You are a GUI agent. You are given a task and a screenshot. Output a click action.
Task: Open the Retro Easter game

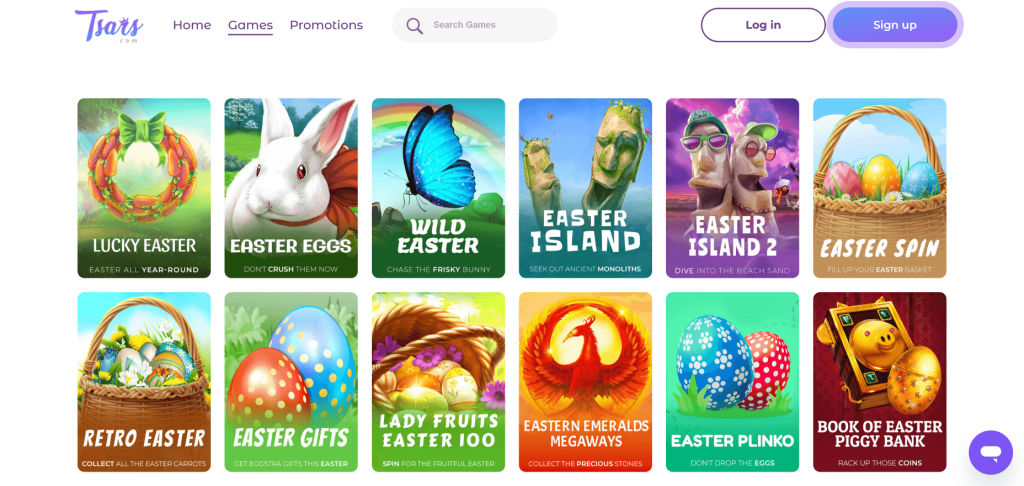click(x=144, y=382)
